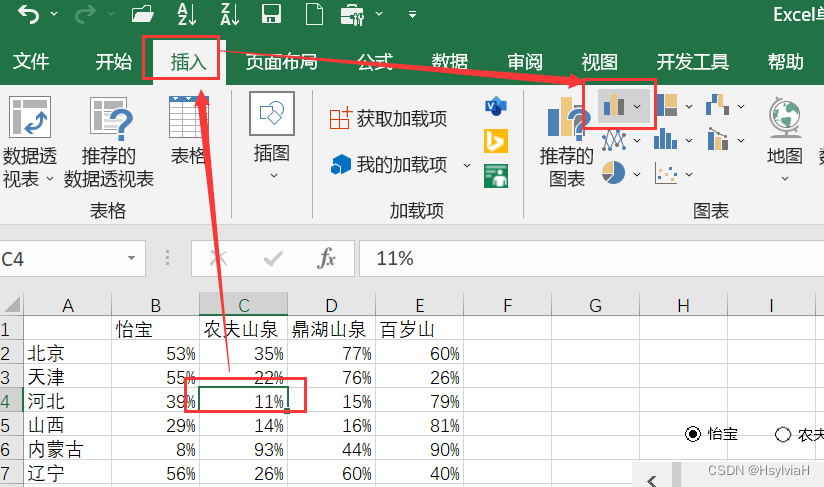Click the 地图 map chart globe icon
This screenshot has width=824, height=487.
tap(784, 117)
